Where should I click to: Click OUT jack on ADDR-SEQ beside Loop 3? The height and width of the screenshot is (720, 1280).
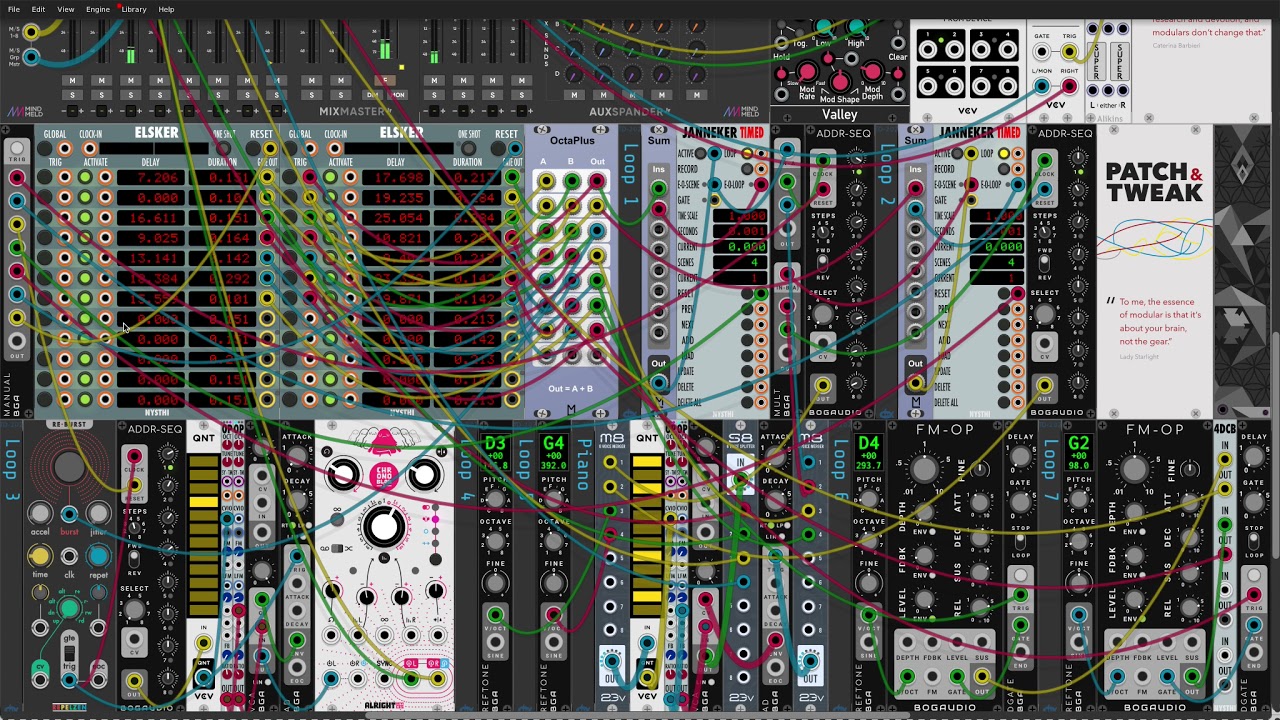click(134, 680)
